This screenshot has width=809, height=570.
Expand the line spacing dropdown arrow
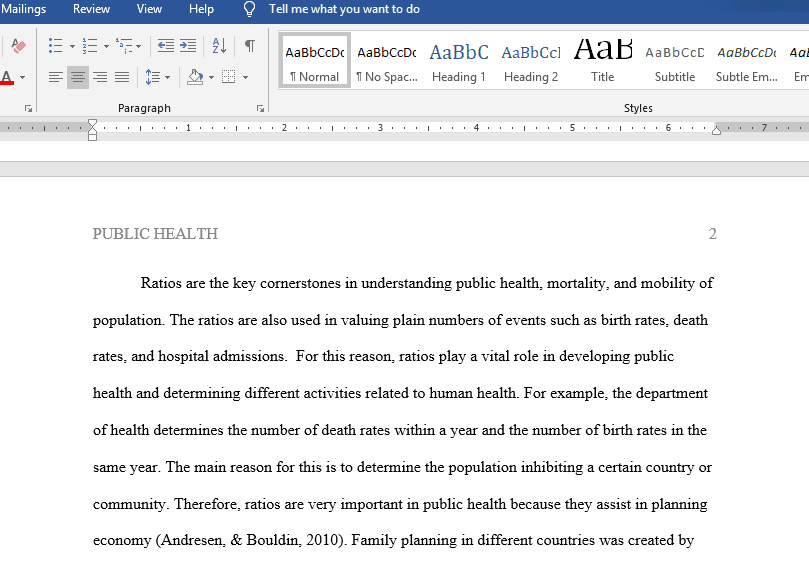pyautogui.click(x=167, y=78)
